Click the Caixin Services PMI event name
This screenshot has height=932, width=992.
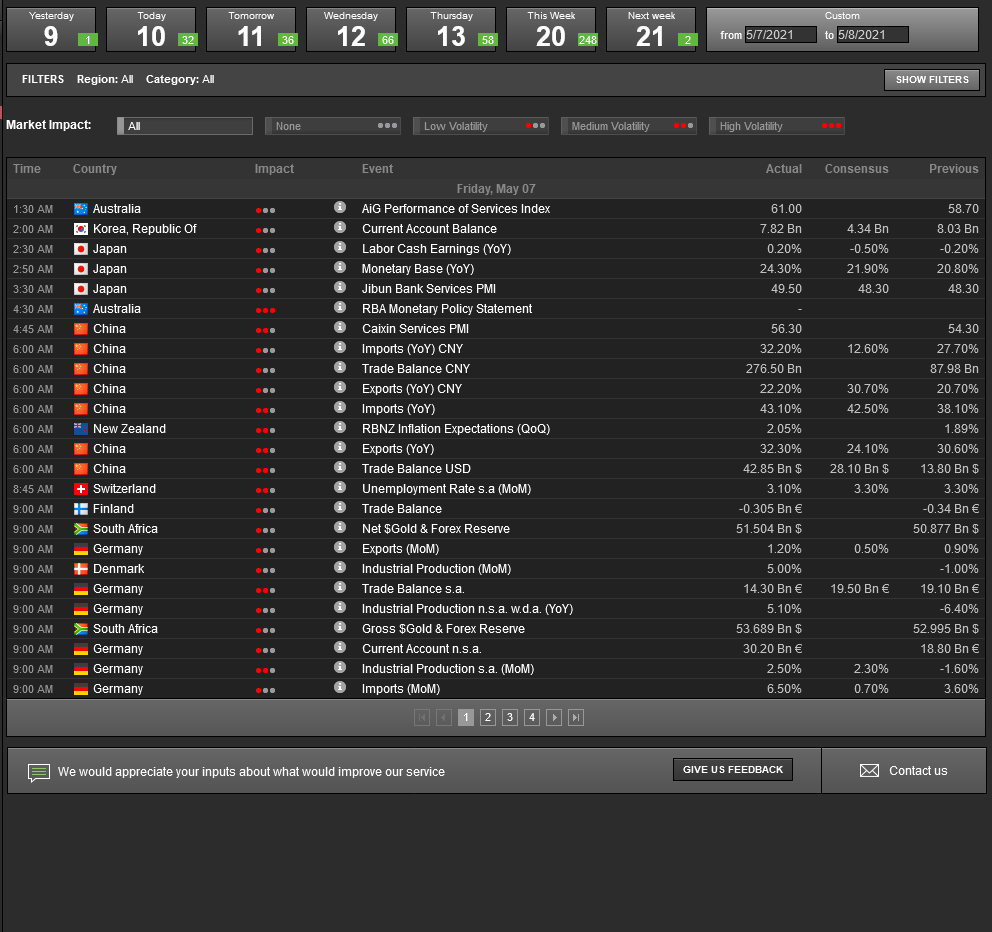(416, 329)
